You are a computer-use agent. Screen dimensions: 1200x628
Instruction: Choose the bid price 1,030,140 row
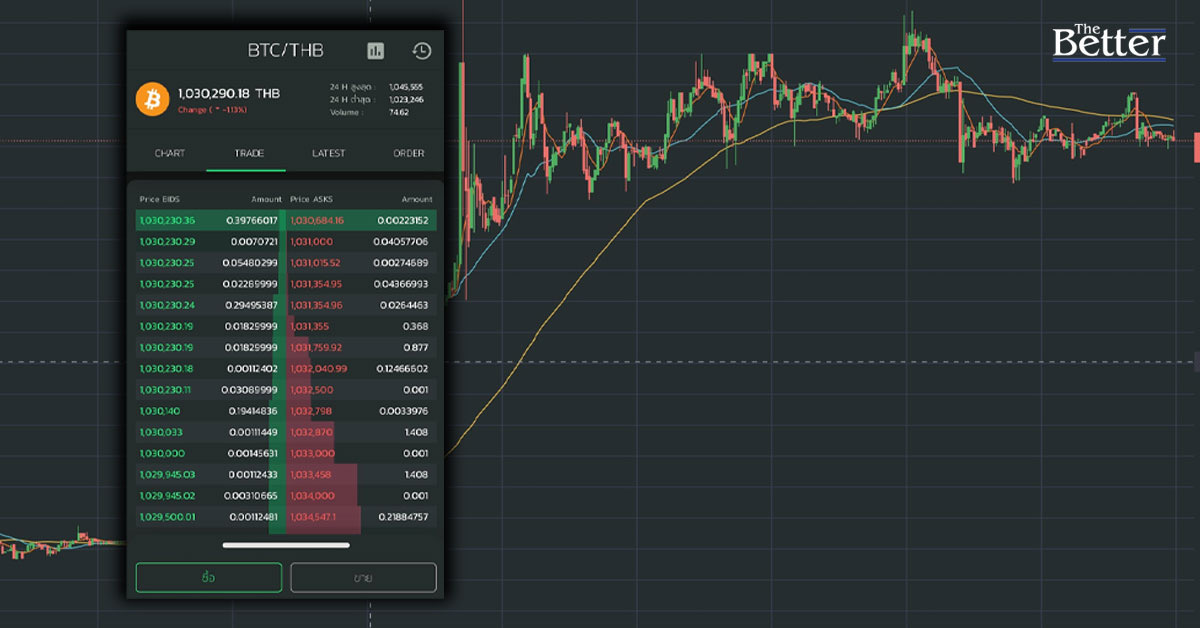coord(160,411)
